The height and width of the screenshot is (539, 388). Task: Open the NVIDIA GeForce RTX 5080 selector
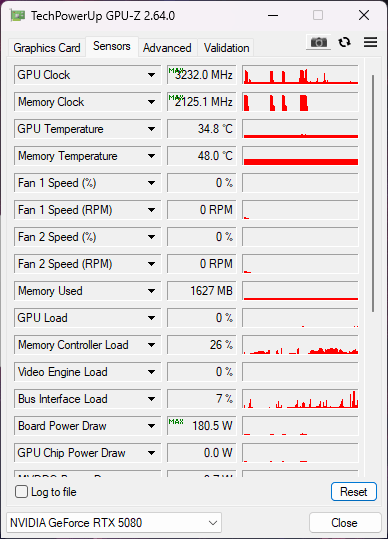pos(114,522)
